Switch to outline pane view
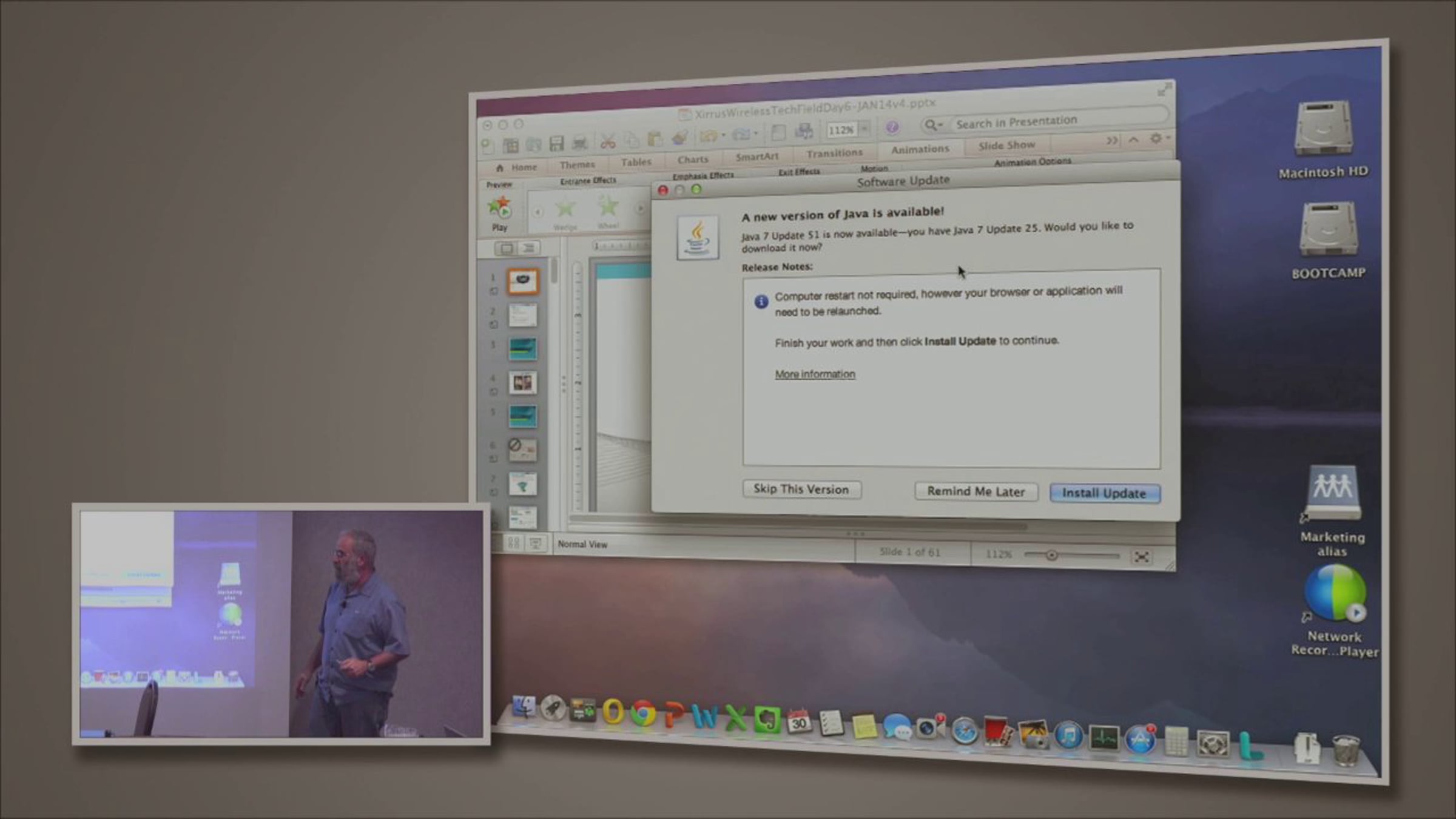Viewport: 1456px width, 819px height. (x=528, y=248)
